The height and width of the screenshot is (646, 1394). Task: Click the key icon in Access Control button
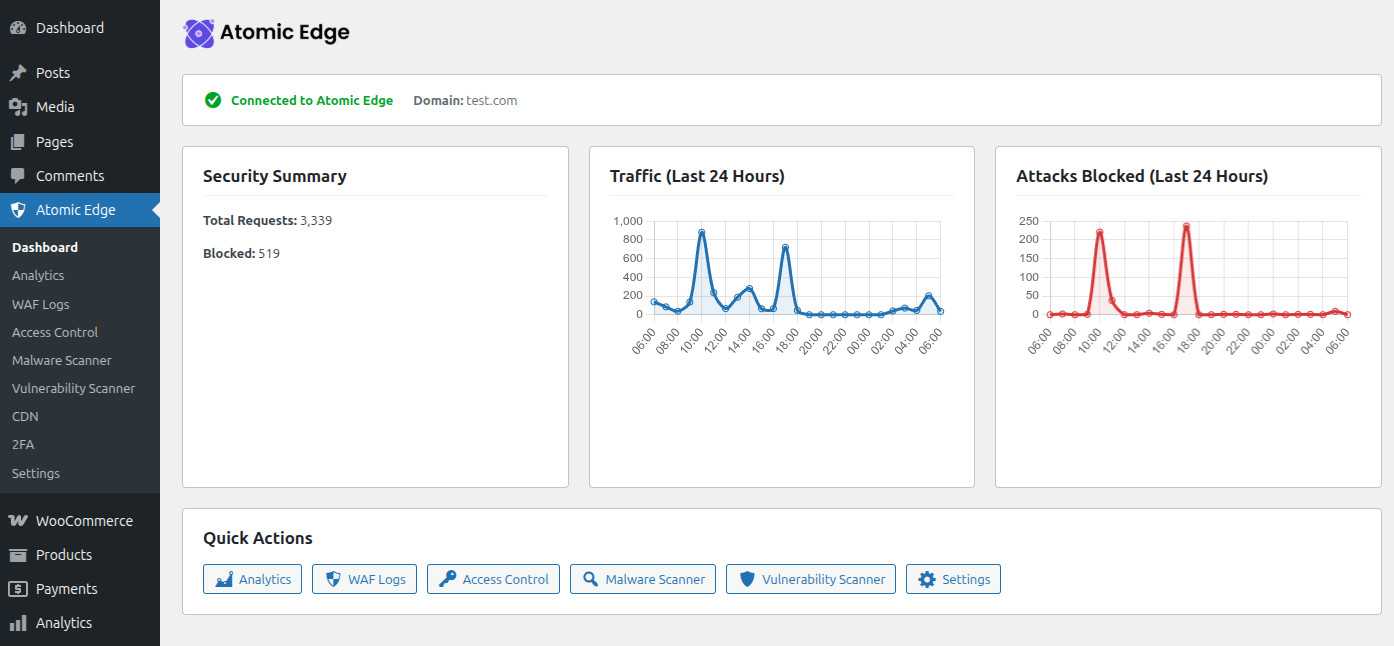(x=447, y=579)
